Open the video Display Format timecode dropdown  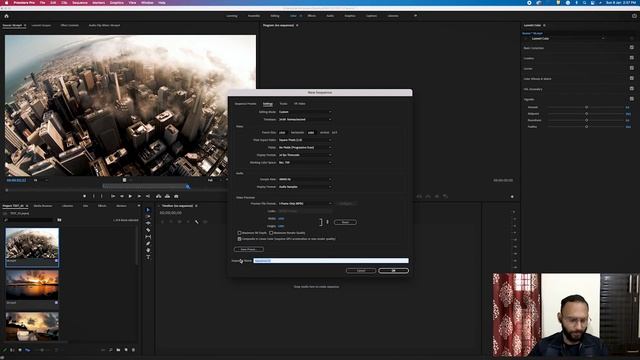tap(305, 155)
